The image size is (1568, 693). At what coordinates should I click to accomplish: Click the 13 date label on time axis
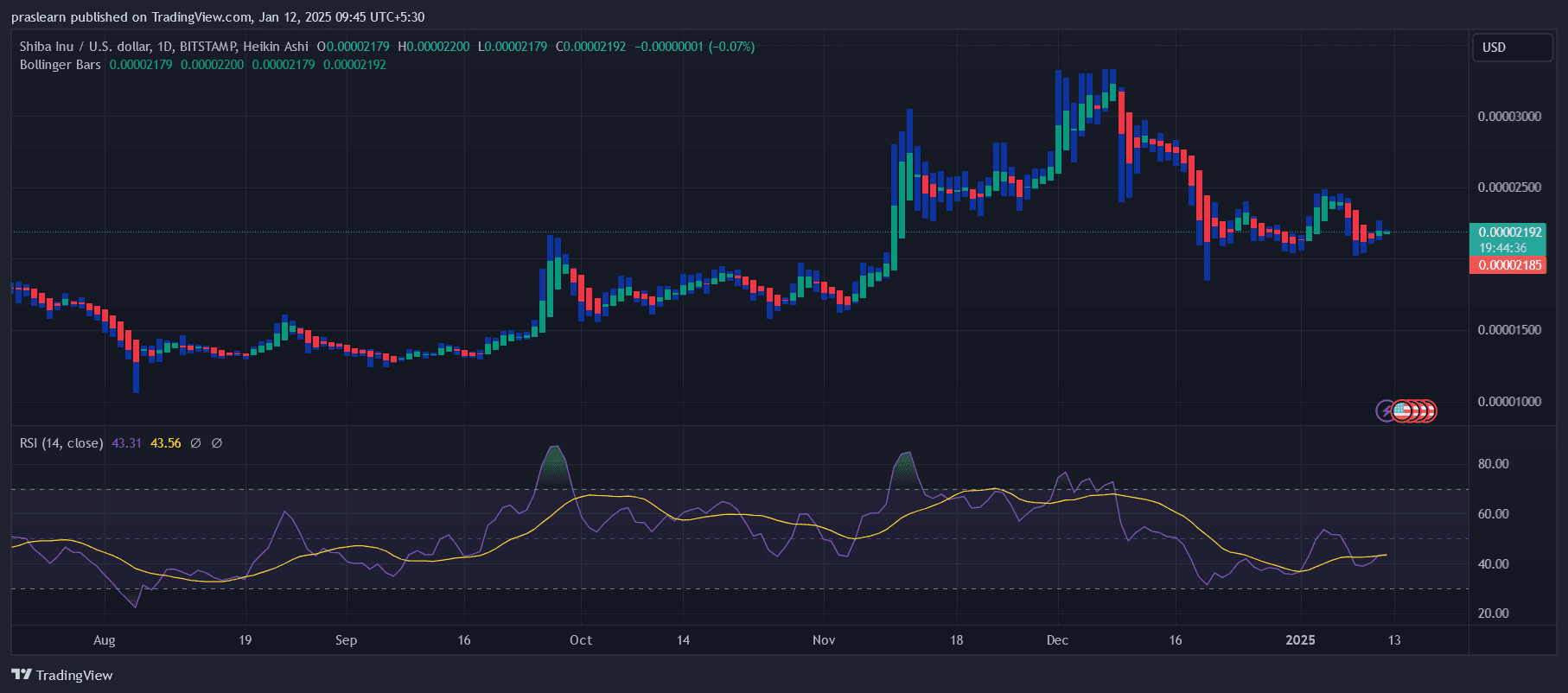(1394, 640)
